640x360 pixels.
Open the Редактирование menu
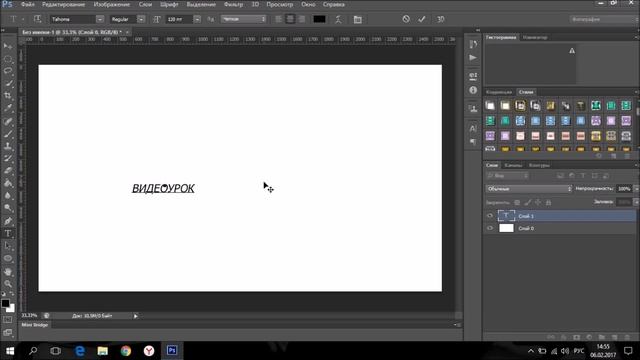pos(63,4)
